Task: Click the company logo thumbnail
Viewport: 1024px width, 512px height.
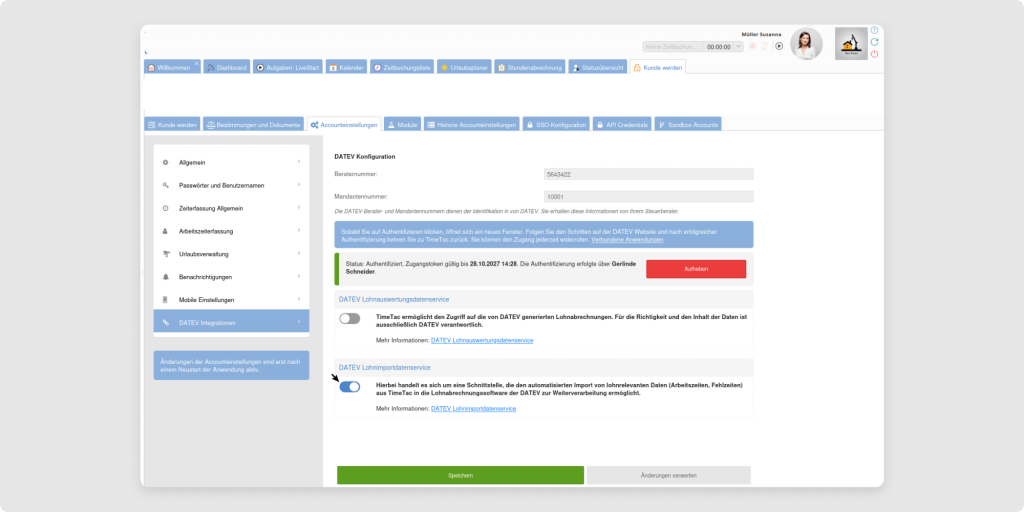Action: (x=851, y=44)
